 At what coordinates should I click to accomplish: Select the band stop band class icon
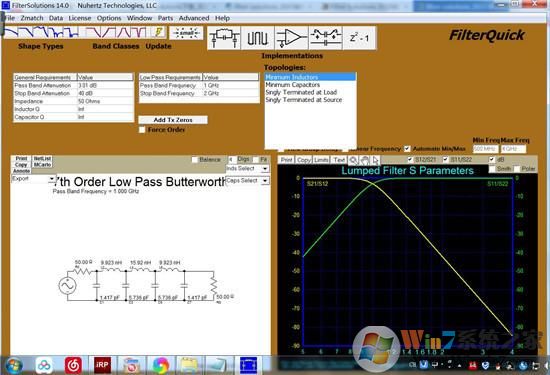click(x=139, y=32)
